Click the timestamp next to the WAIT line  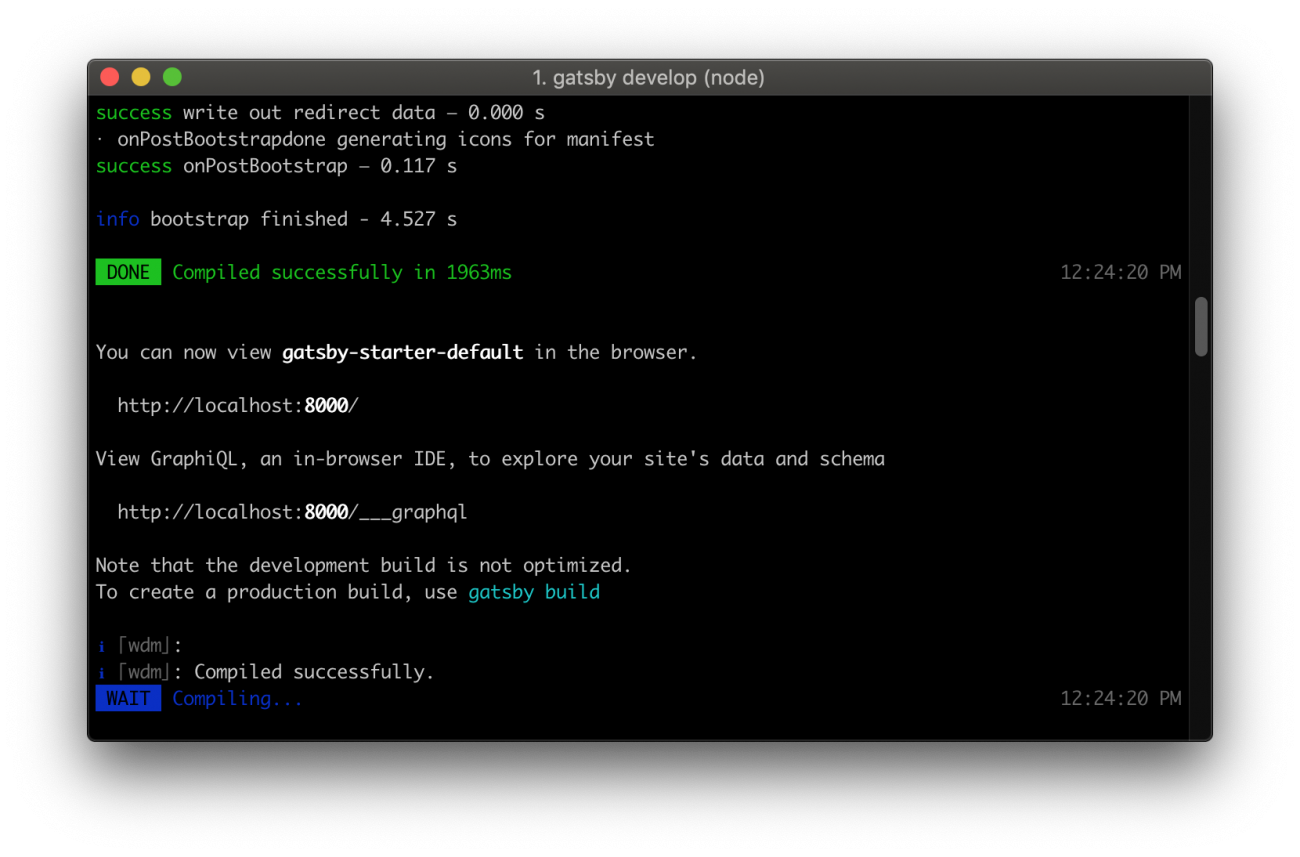[x=1121, y=698]
